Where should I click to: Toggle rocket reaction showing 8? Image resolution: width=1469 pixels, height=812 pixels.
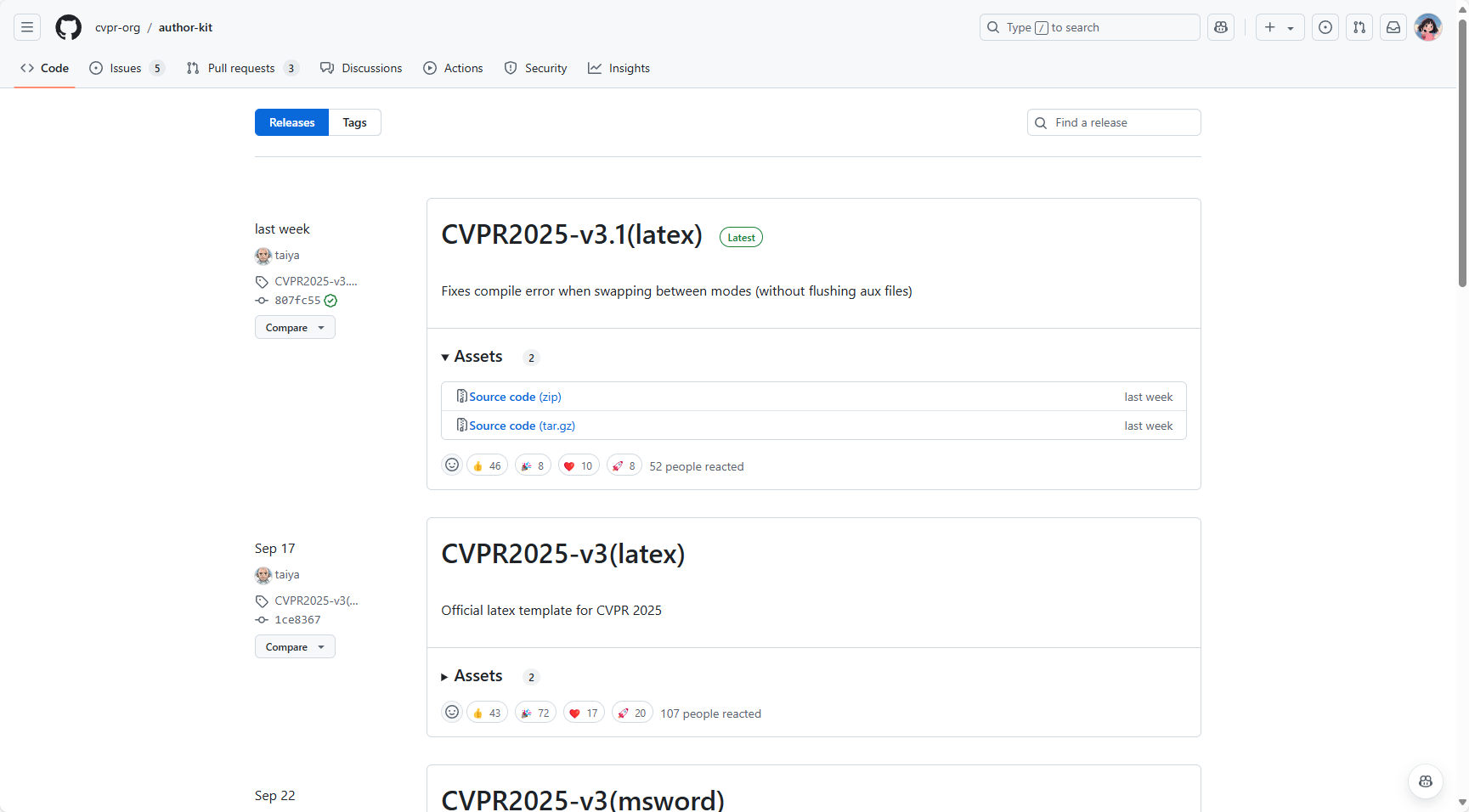(624, 465)
